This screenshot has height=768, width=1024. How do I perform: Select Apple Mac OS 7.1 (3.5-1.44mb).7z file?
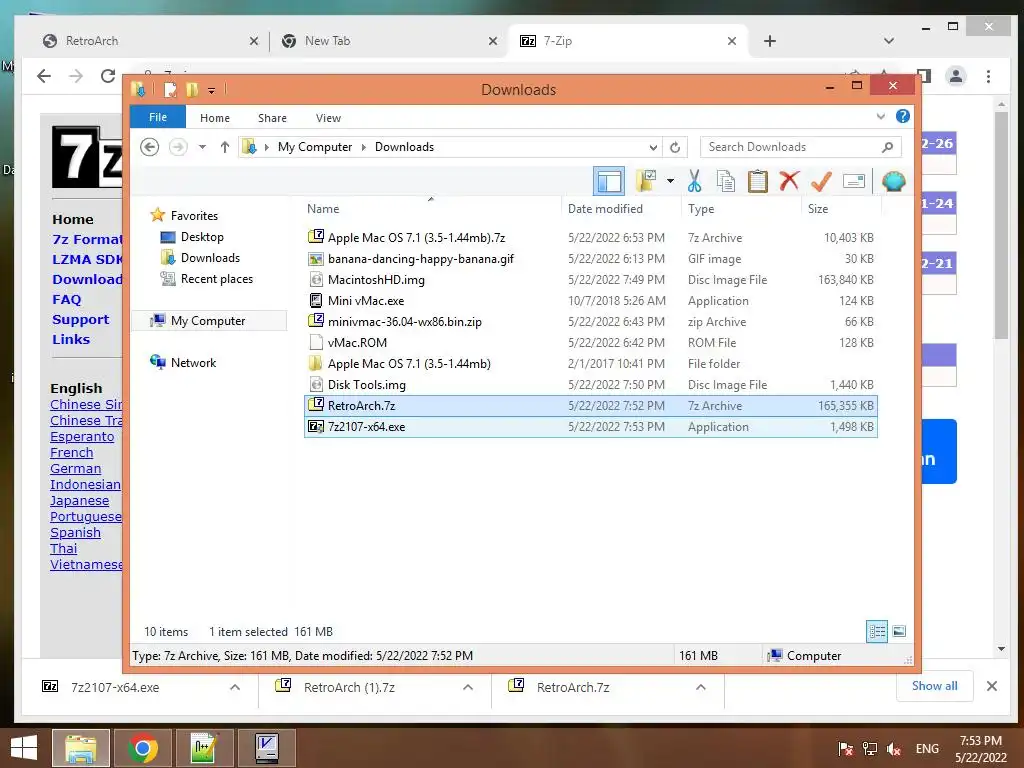590,238
